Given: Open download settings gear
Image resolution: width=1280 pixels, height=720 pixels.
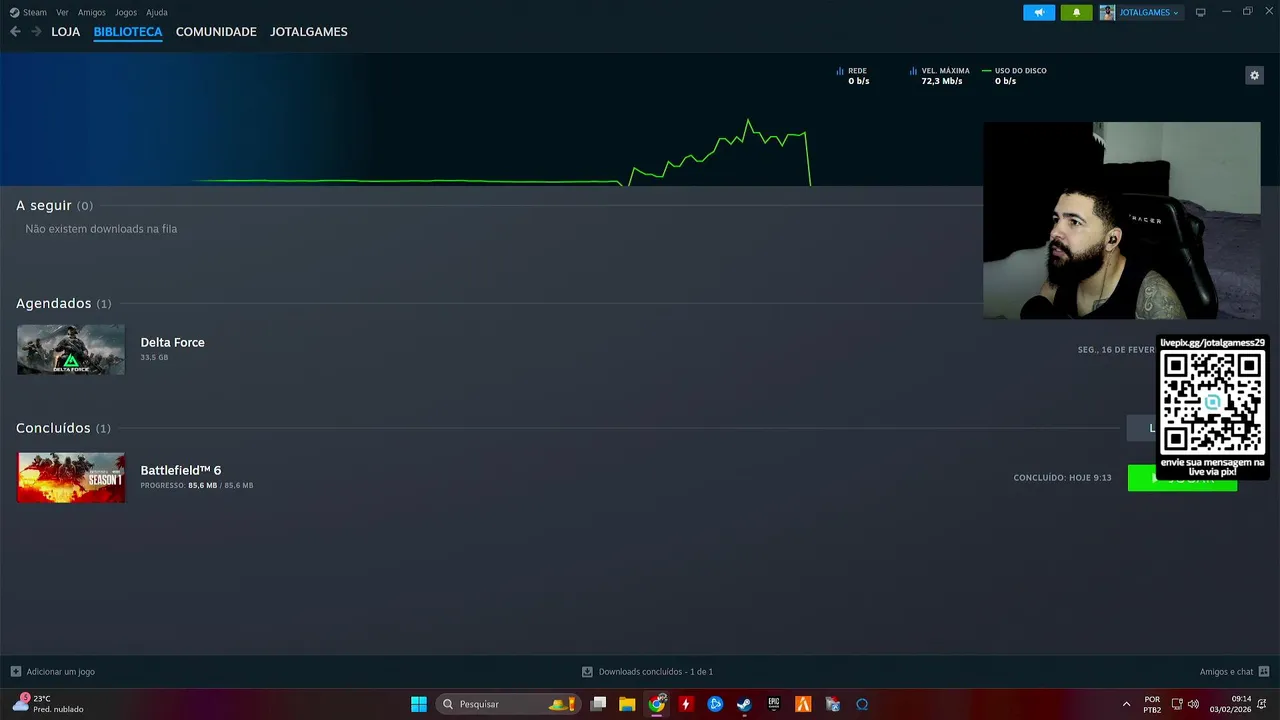Looking at the screenshot, I should pyautogui.click(x=1254, y=75).
